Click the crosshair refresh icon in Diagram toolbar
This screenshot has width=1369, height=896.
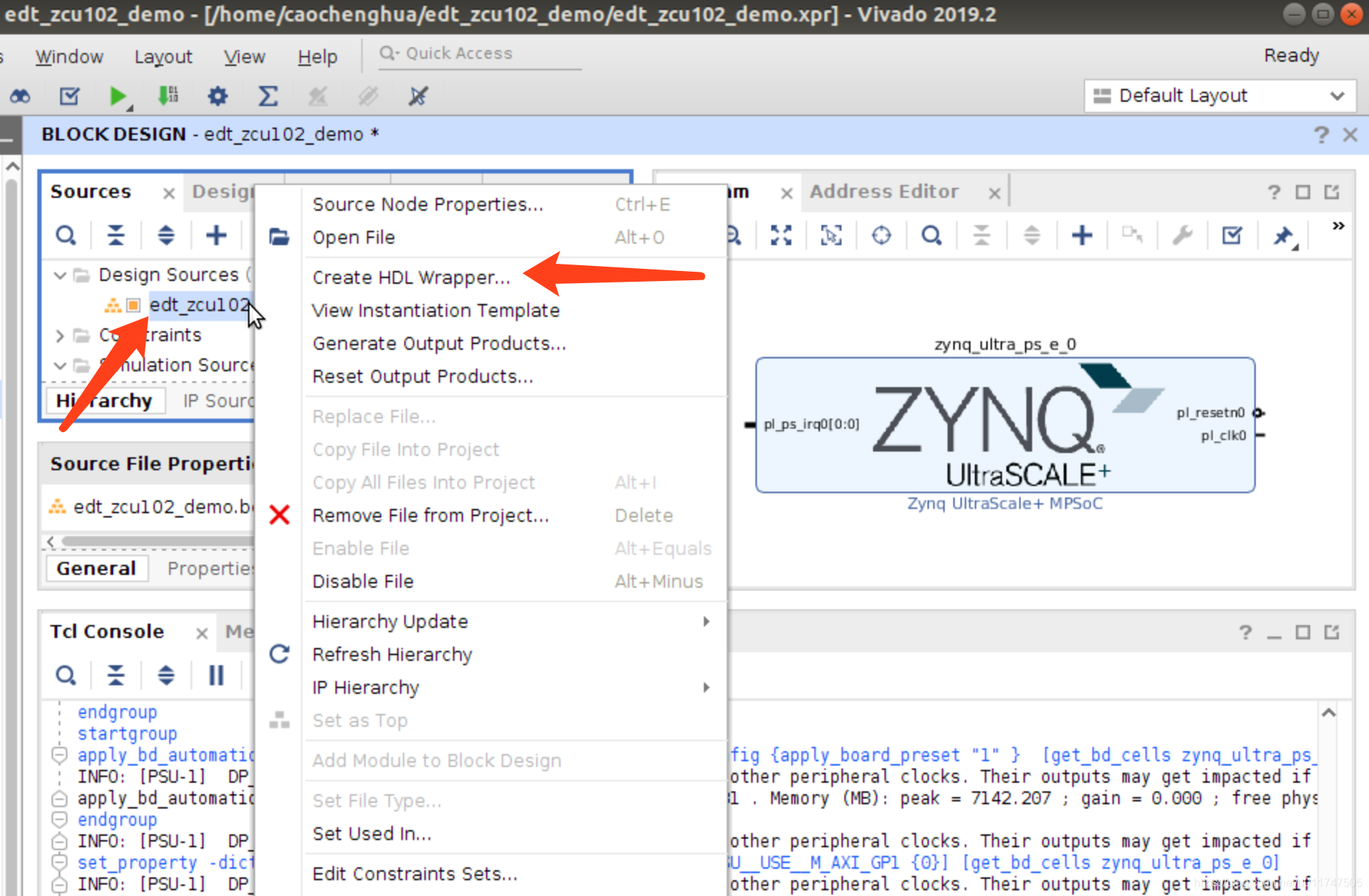[882, 235]
